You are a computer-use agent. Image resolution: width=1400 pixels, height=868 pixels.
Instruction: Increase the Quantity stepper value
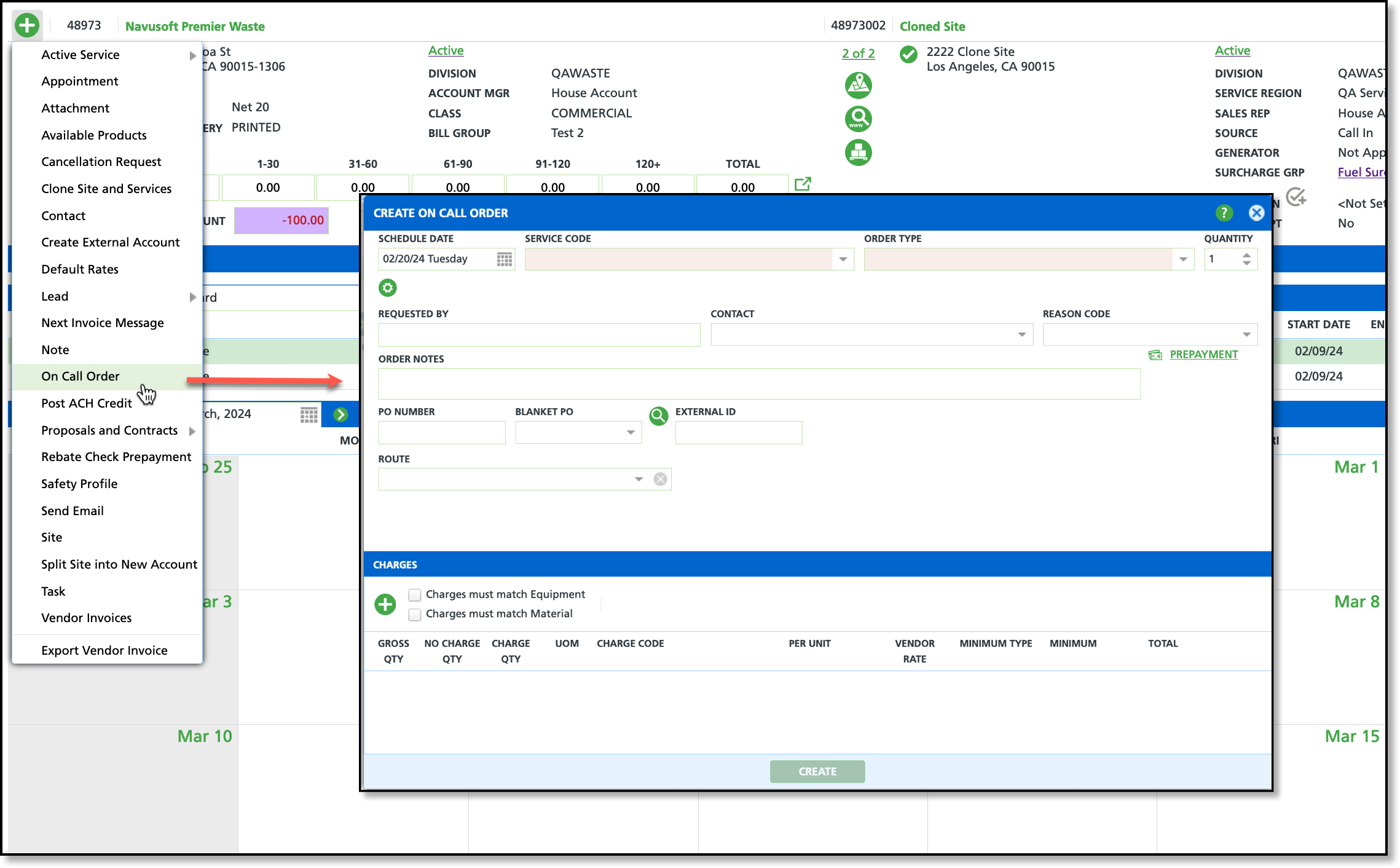pos(1246,255)
